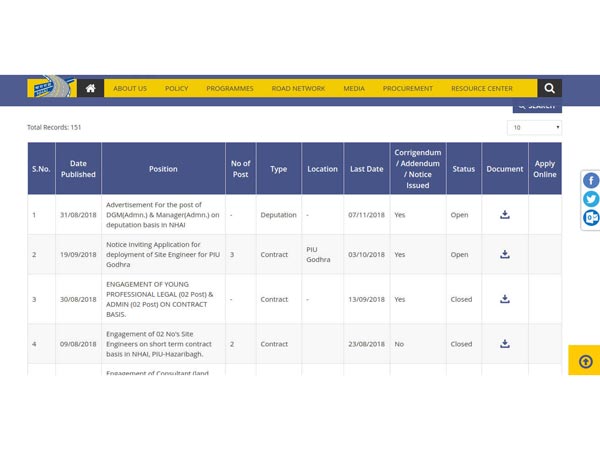Open the records-per-page dropdown showing 10
Image resolution: width=600 pixels, height=450 pixels.
click(x=534, y=127)
